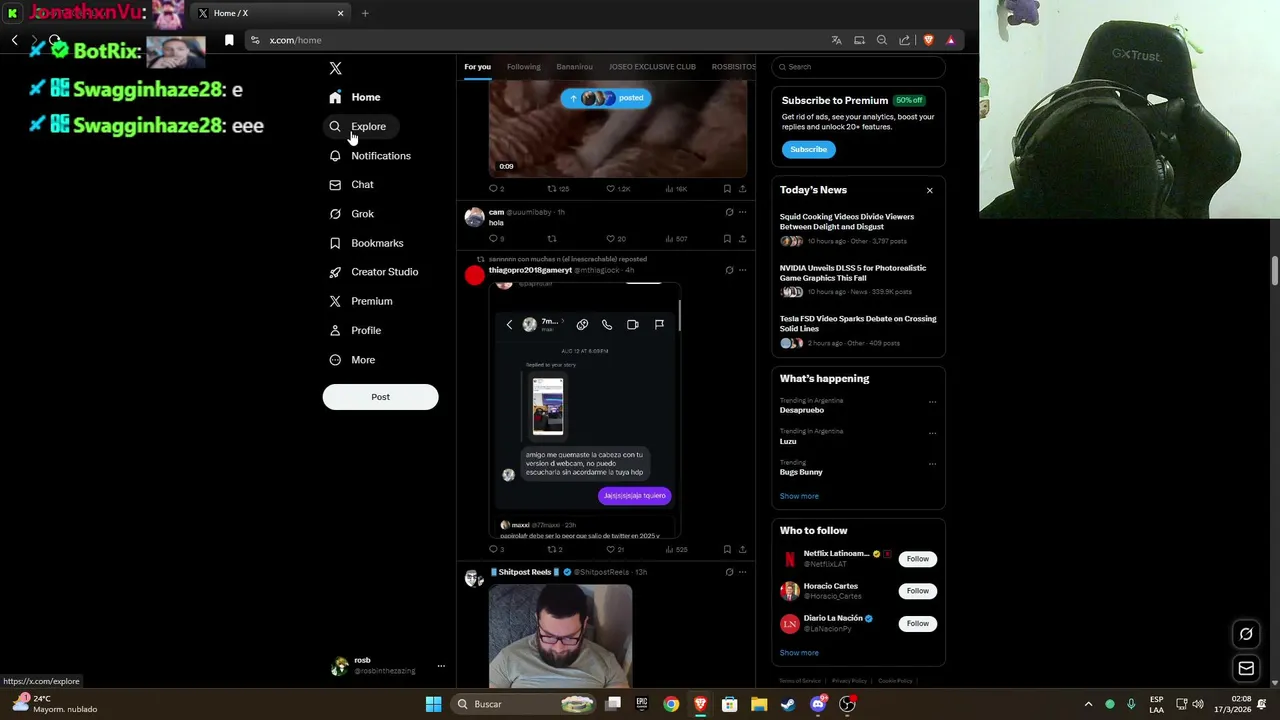The width and height of the screenshot is (1280, 720).
Task: Open options for the Luzu trend
Action: point(932,433)
